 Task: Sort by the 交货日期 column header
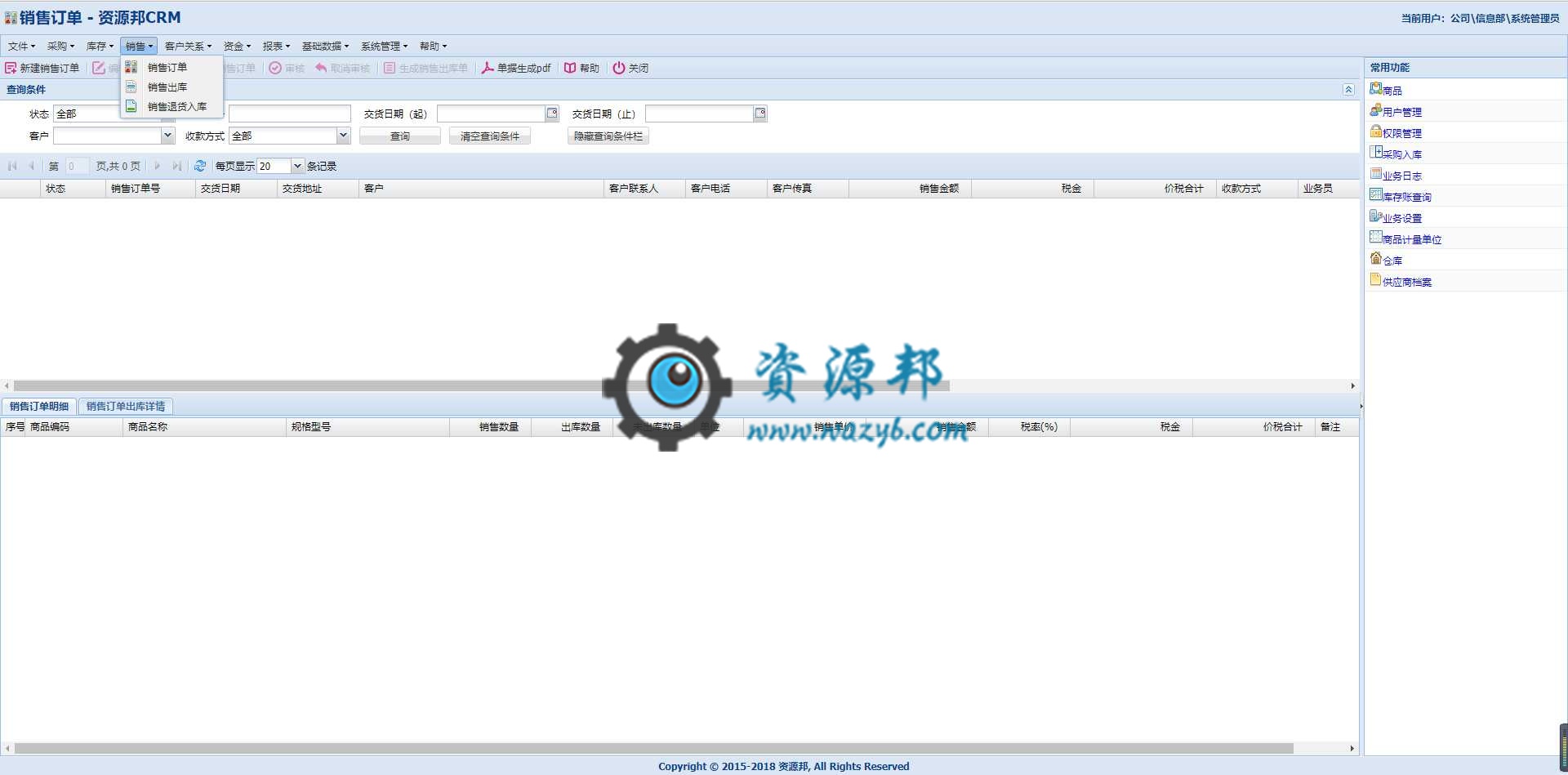coord(236,189)
